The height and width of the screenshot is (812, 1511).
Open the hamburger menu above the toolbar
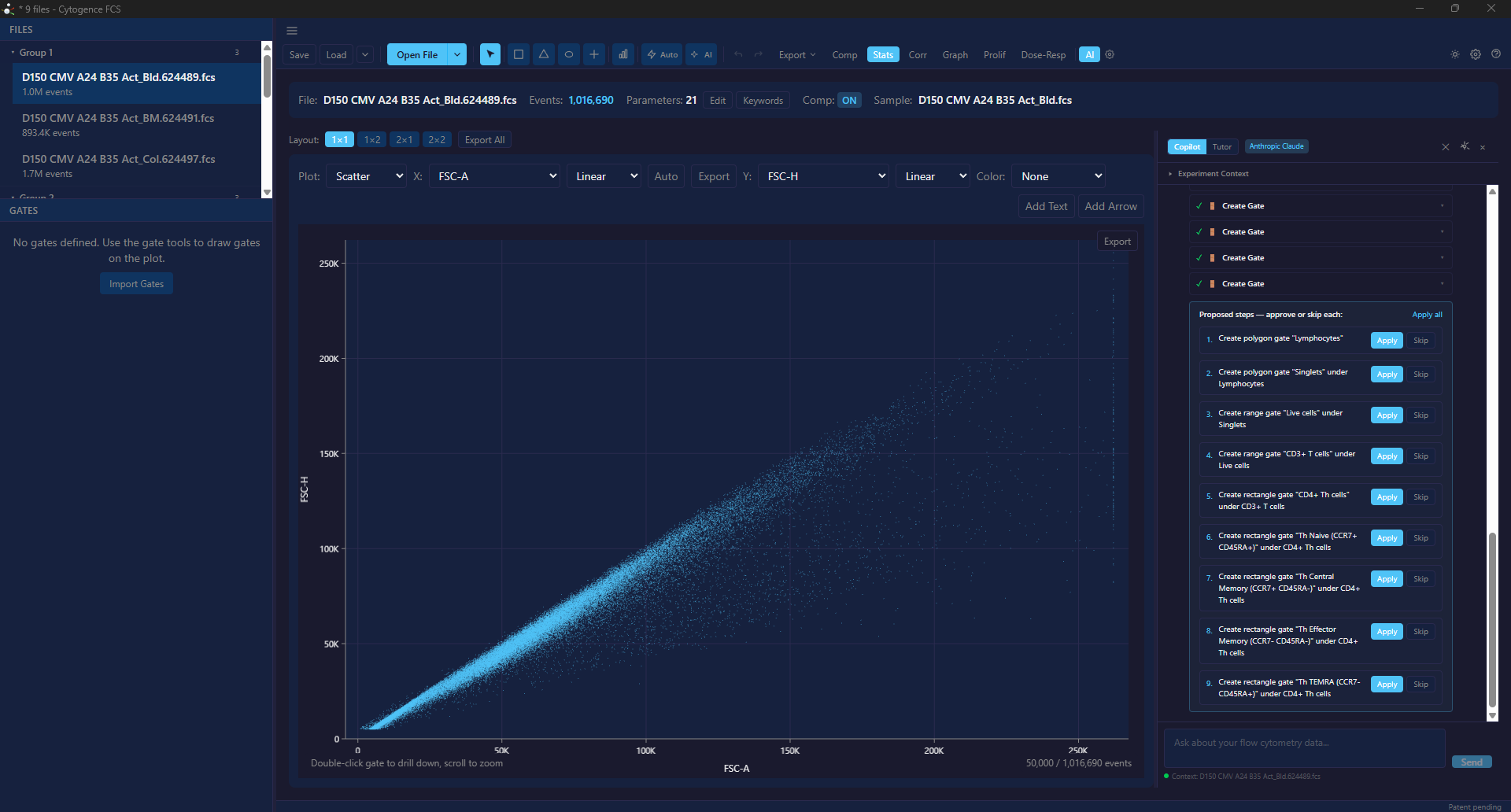tap(292, 31)
